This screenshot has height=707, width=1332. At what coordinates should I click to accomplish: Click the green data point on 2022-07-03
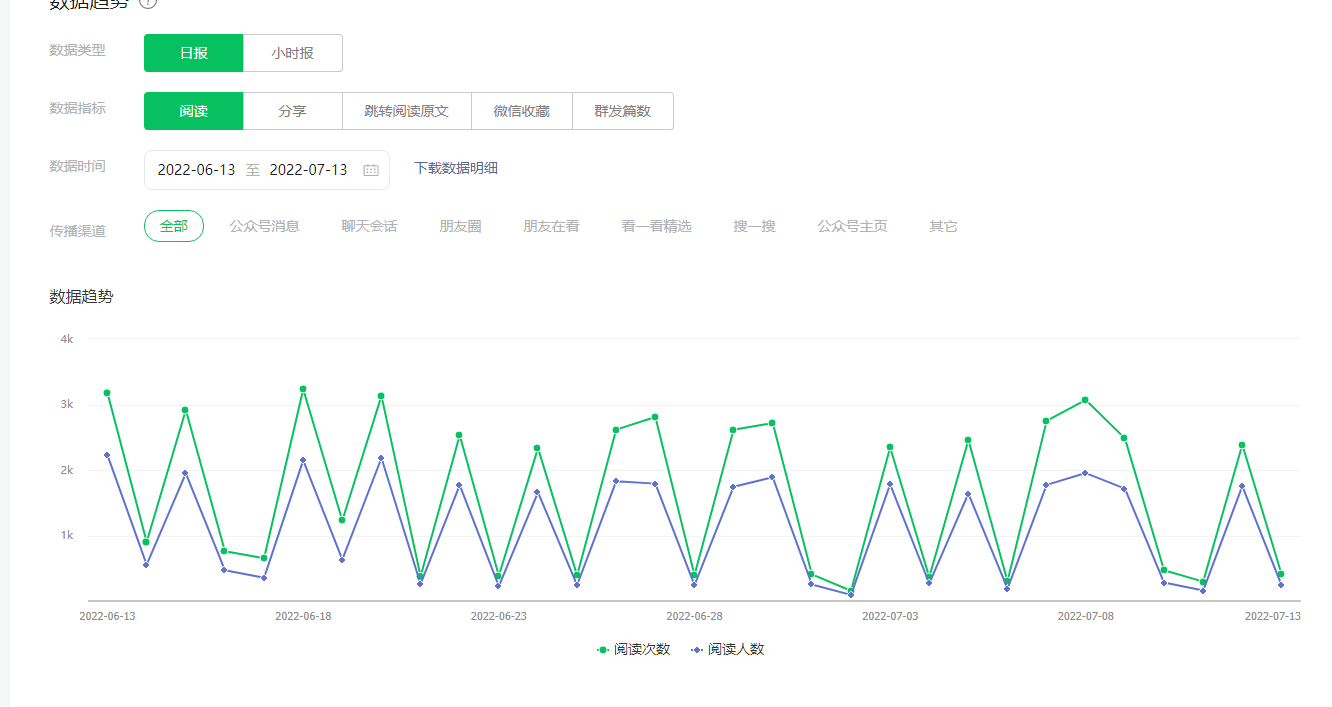890,447
